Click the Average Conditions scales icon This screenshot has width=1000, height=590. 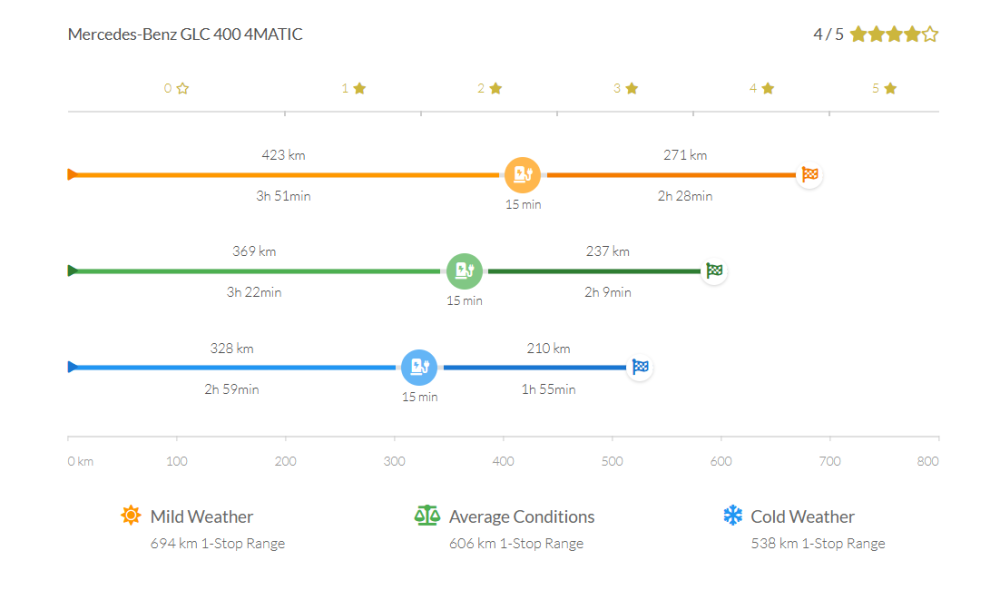pyautogui.click(x=427, y=516)
